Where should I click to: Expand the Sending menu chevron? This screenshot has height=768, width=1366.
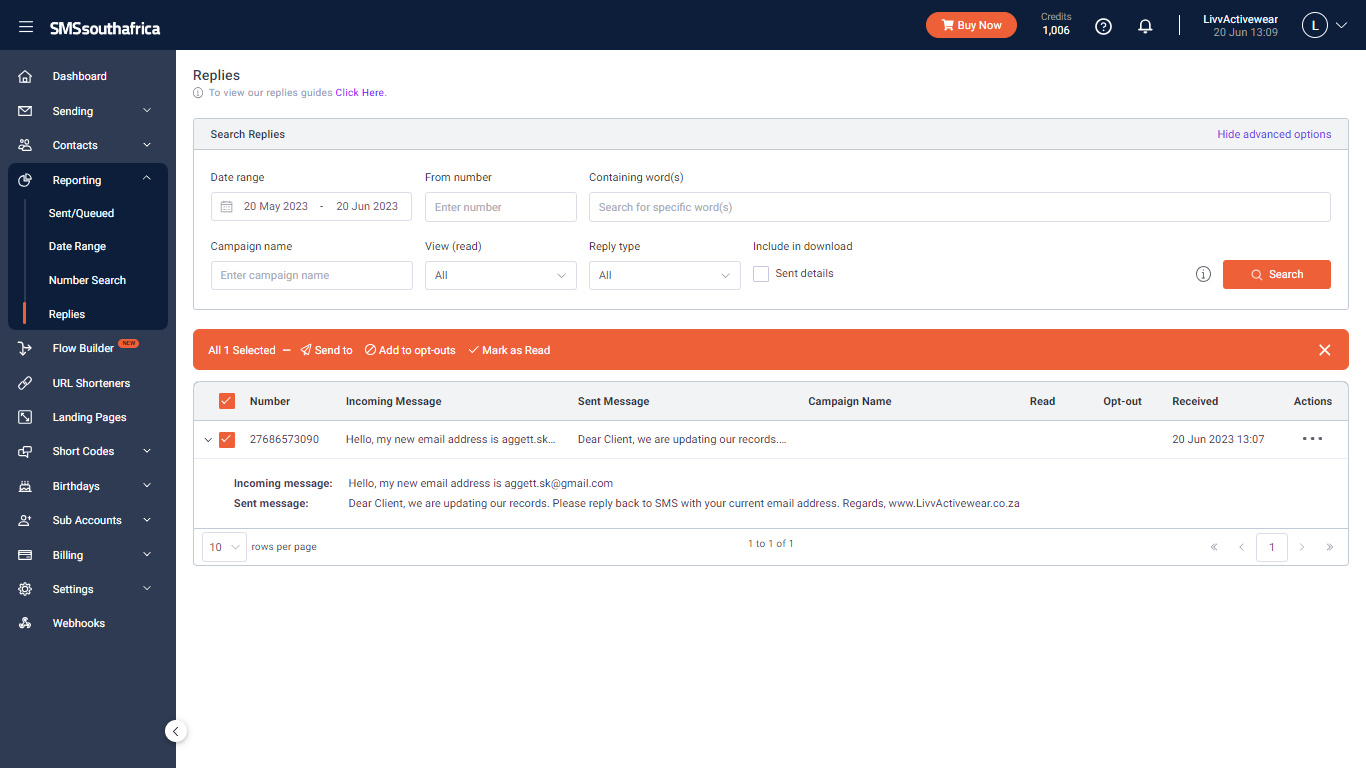point(147,110)
